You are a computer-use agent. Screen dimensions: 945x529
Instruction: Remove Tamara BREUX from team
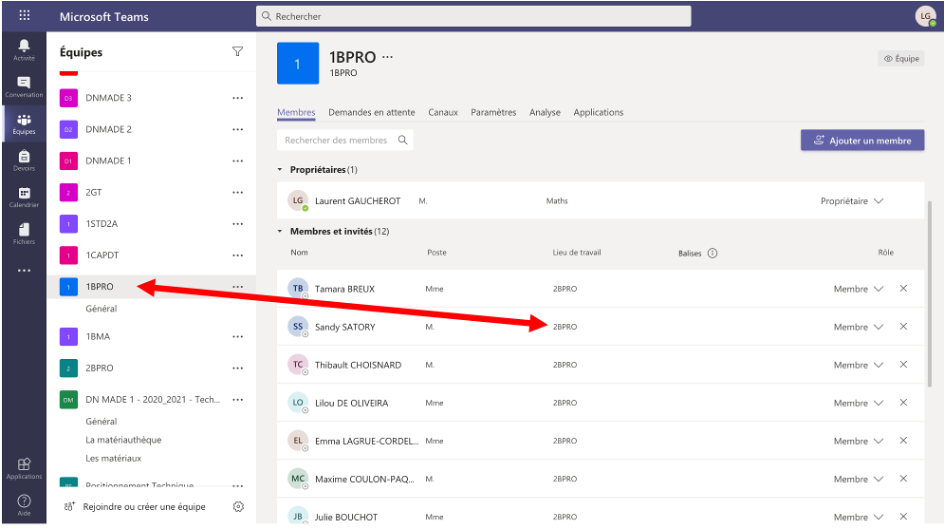click(903, 289)
